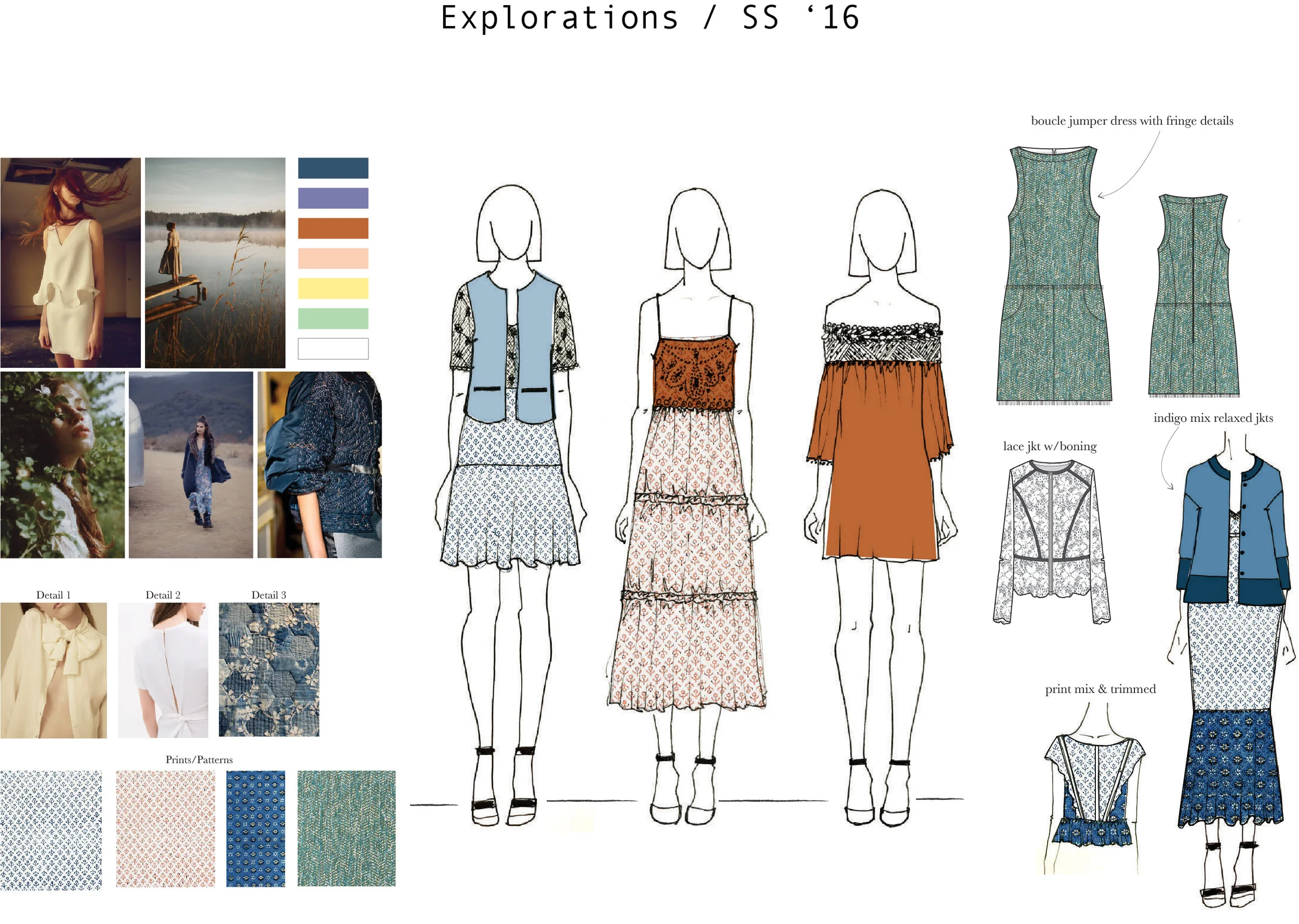Image resolution: width=1299 pixels, height=924 pixels.
Task: Select the dark blue star print swatch
Action: (255, 828)
